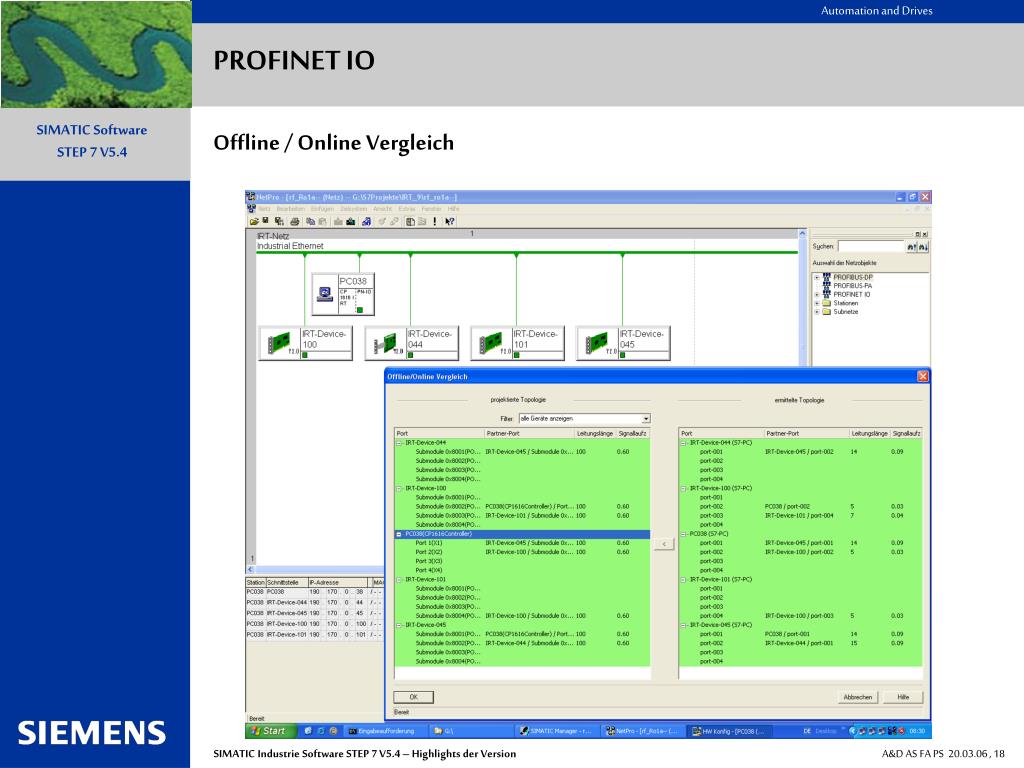Expand Subnetze folder in catalog tree
Image resolution: width=1024 pixels, height=768 pixels.
tap(816, 312)
